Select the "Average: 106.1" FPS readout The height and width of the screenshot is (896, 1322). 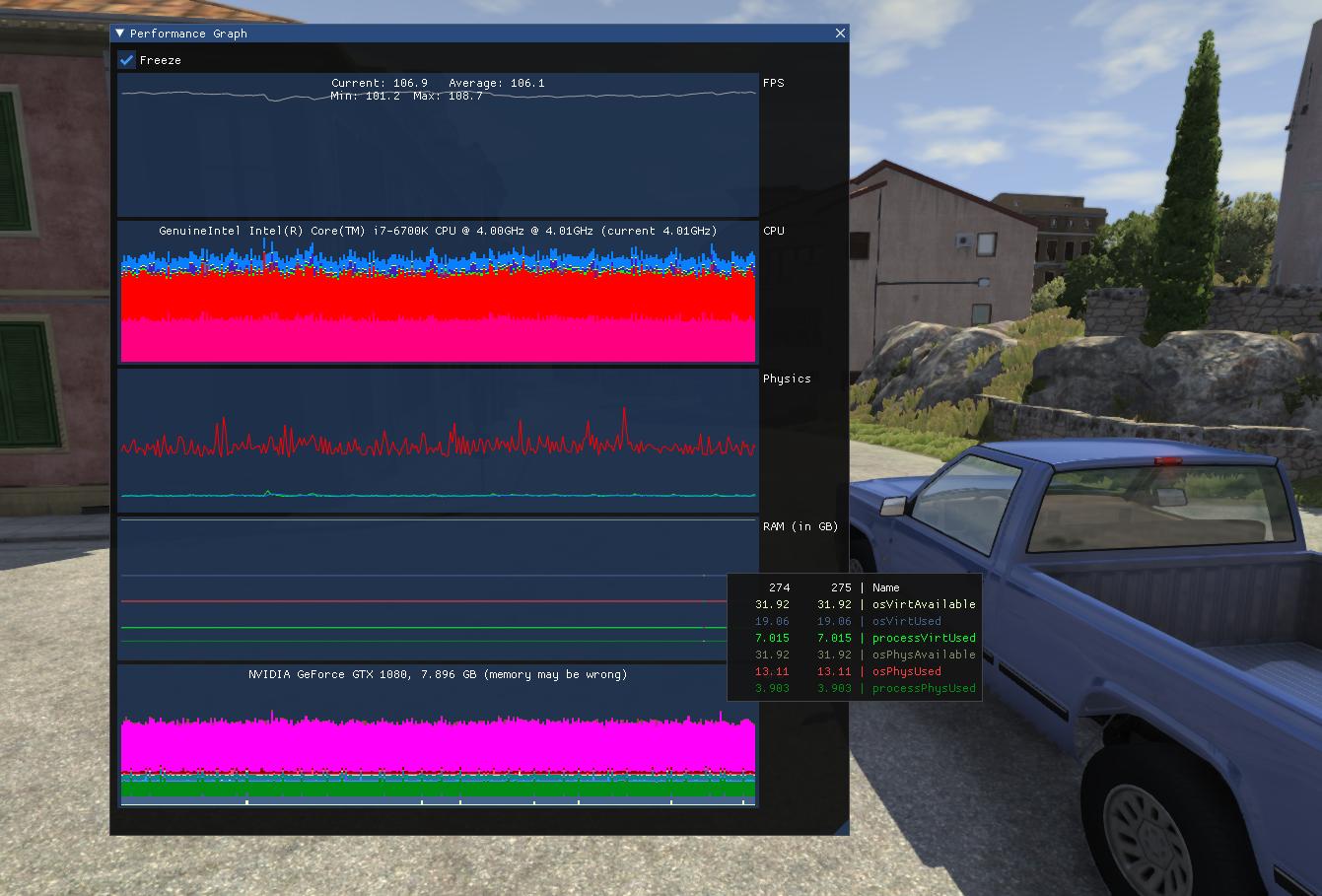[x=497, y=83]
